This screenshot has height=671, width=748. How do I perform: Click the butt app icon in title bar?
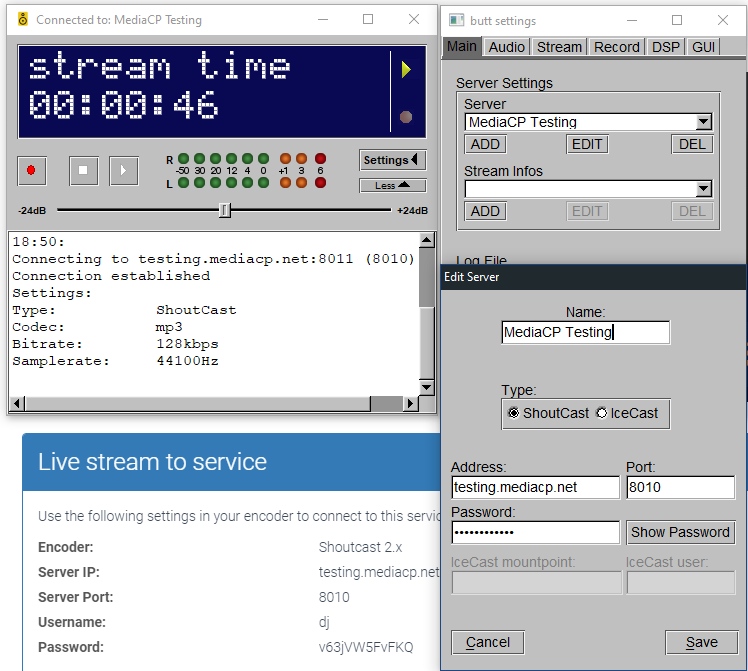pyautogui.click(x=23, y=20)
